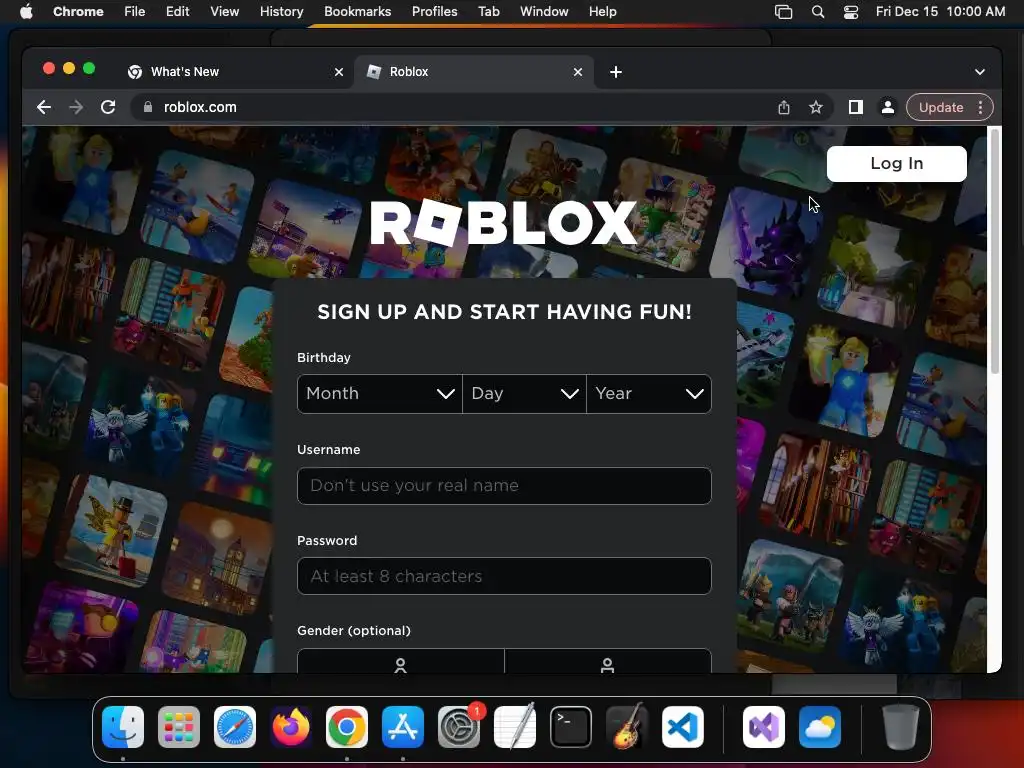Open GarageBand from the dock

[x=627, y=727]
